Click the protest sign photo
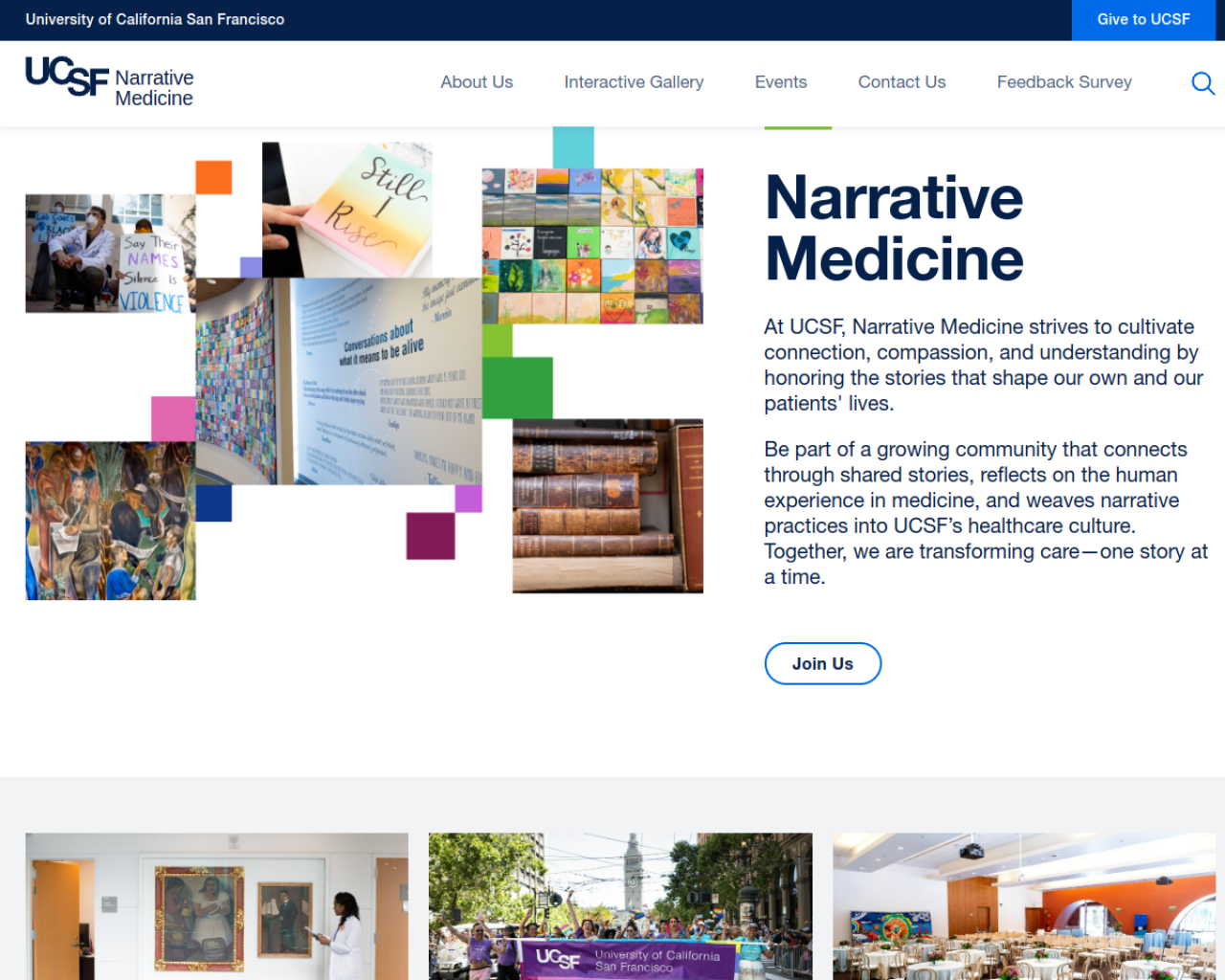Viewport: 1225px width, 980px height. pyautogui.click(x=110, y=254)
